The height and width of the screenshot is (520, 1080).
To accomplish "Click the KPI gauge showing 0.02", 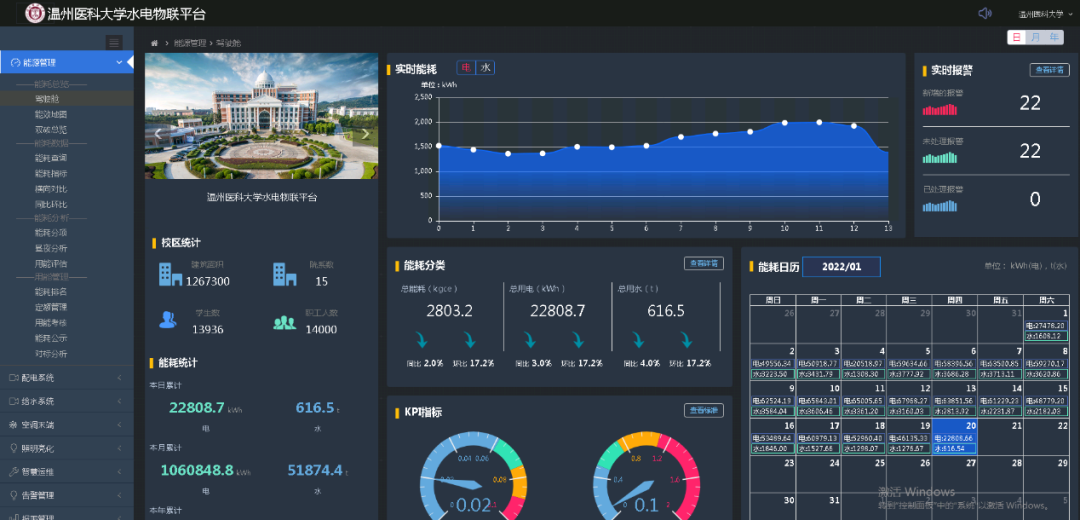I will pyautogui.click(x=473, y=475).
